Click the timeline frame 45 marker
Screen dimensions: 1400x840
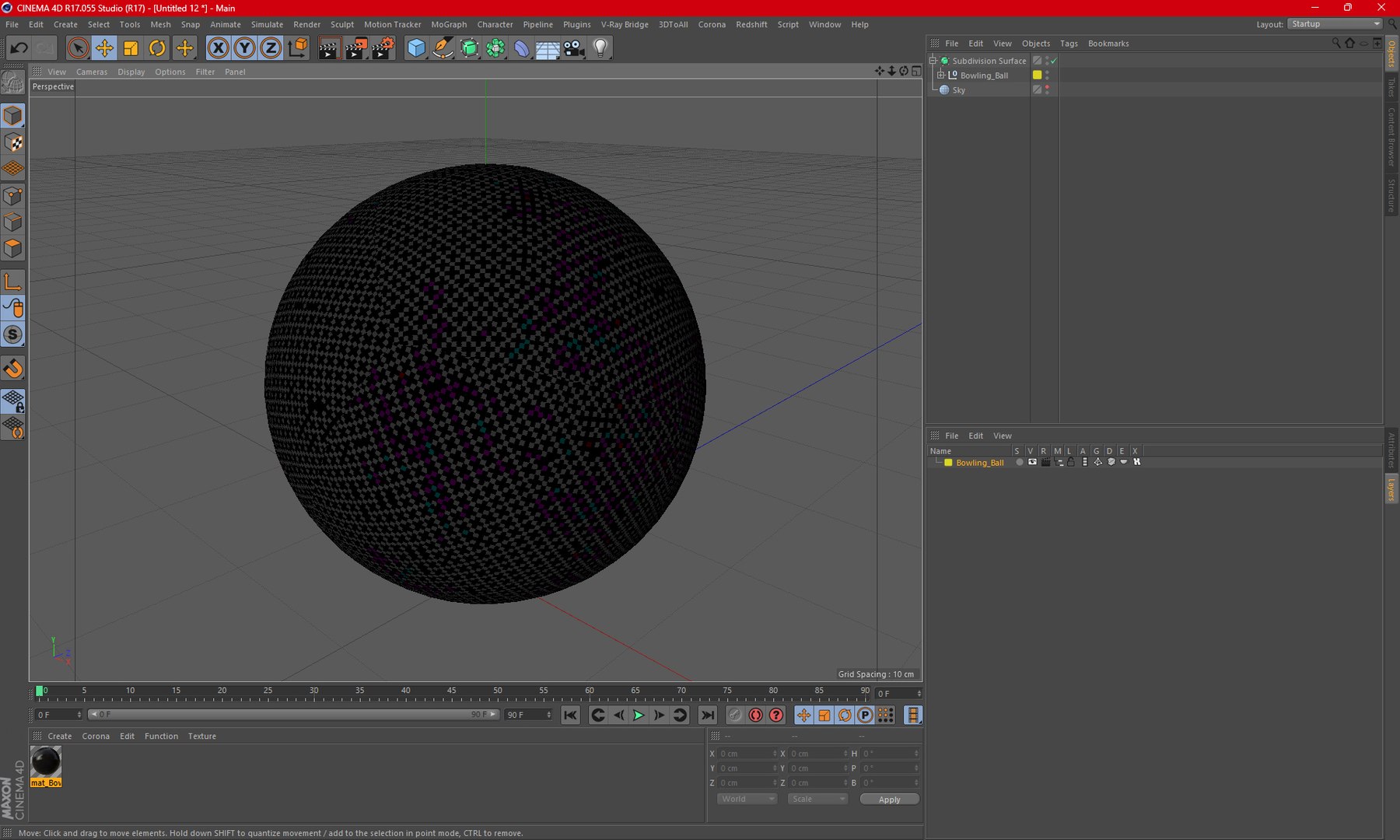[451, 691]
